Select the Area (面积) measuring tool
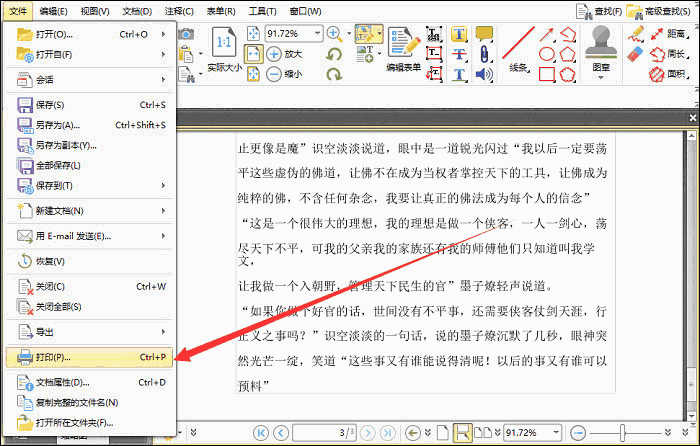The height and width of the screenshot is (446, 700). coord(668,74)
